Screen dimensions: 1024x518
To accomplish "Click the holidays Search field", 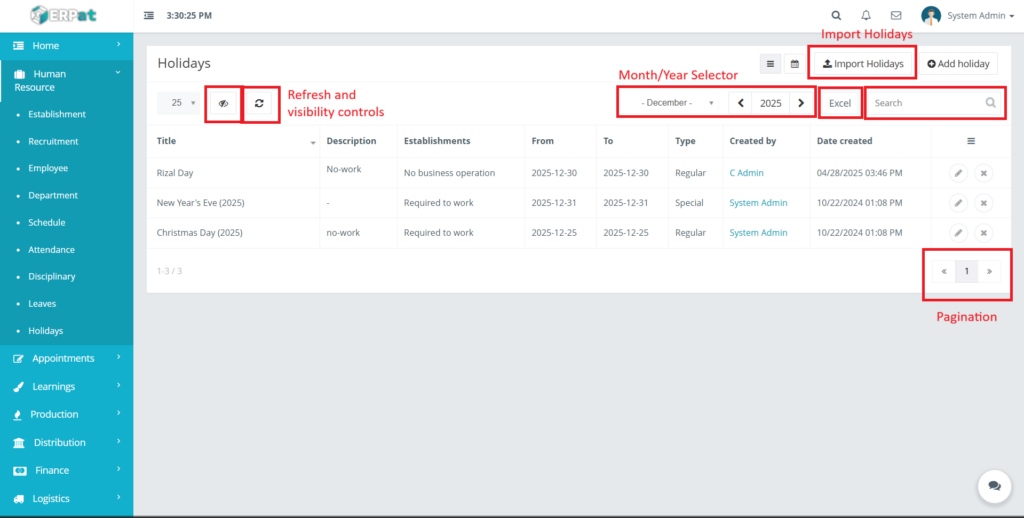I will (x=925, y=103).
